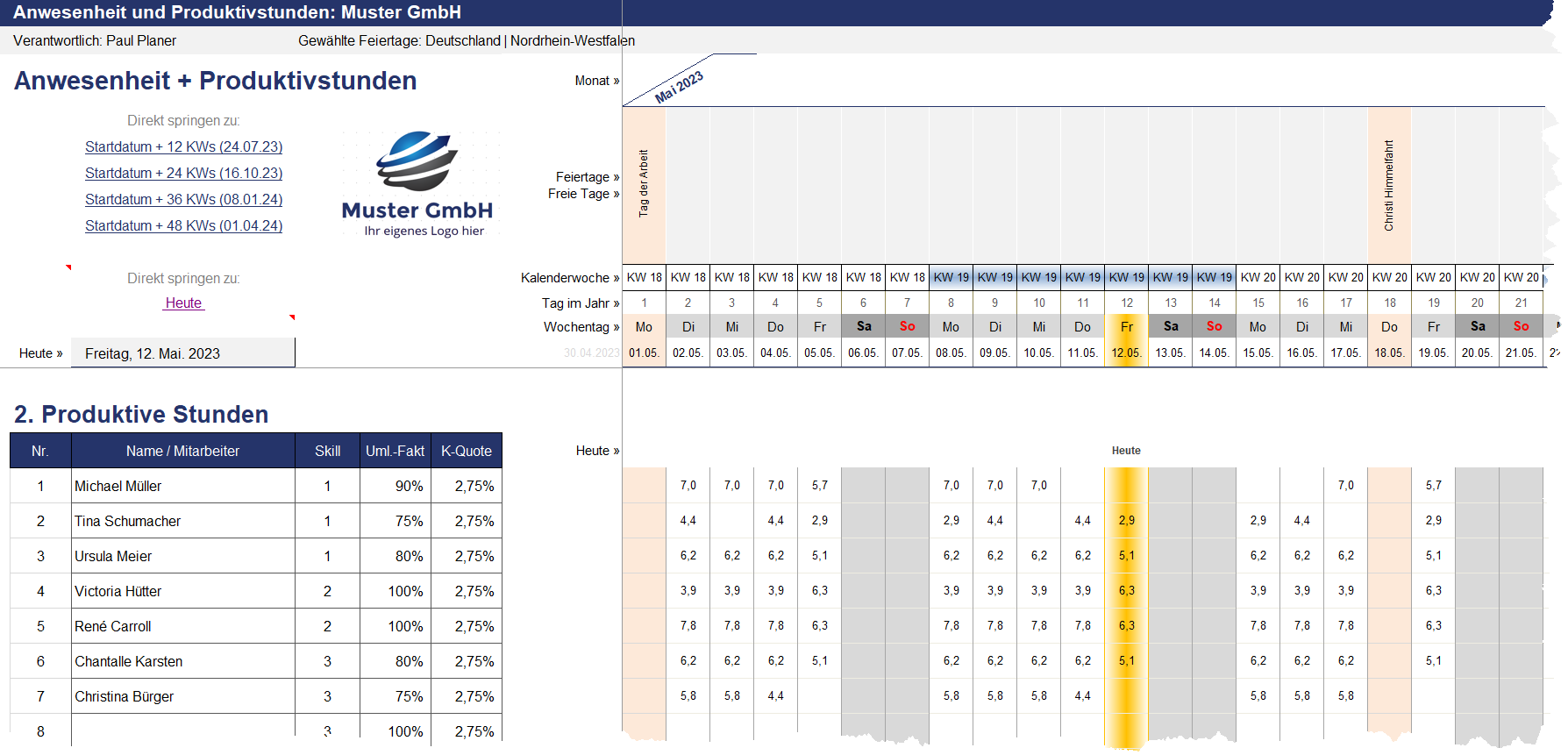
Task: Click the purple Heute jump link
Action: 183,303
